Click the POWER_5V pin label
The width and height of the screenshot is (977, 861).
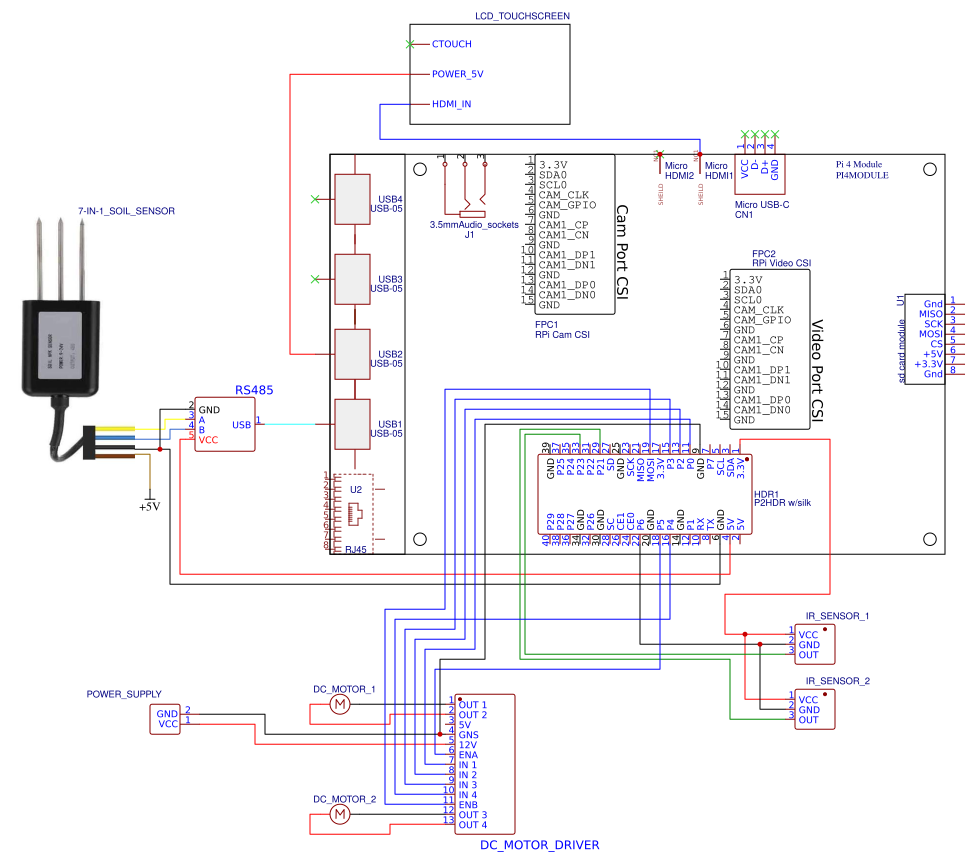tap(457, 74)
